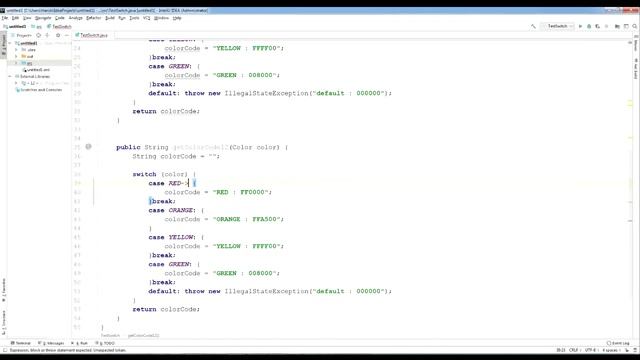The height and width of the screenshot is (360, 640).
Task: Open the File menu
Action: click(5, 18)
